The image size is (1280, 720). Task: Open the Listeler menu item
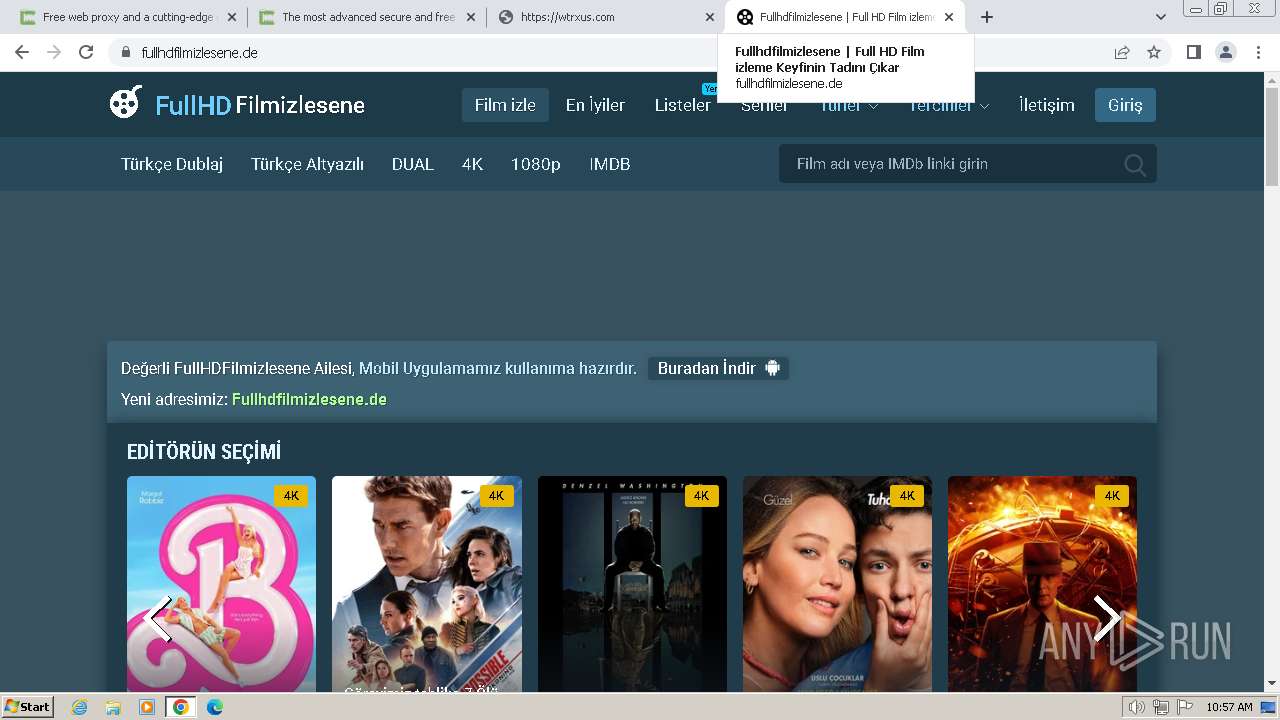[x=683, y=105]
